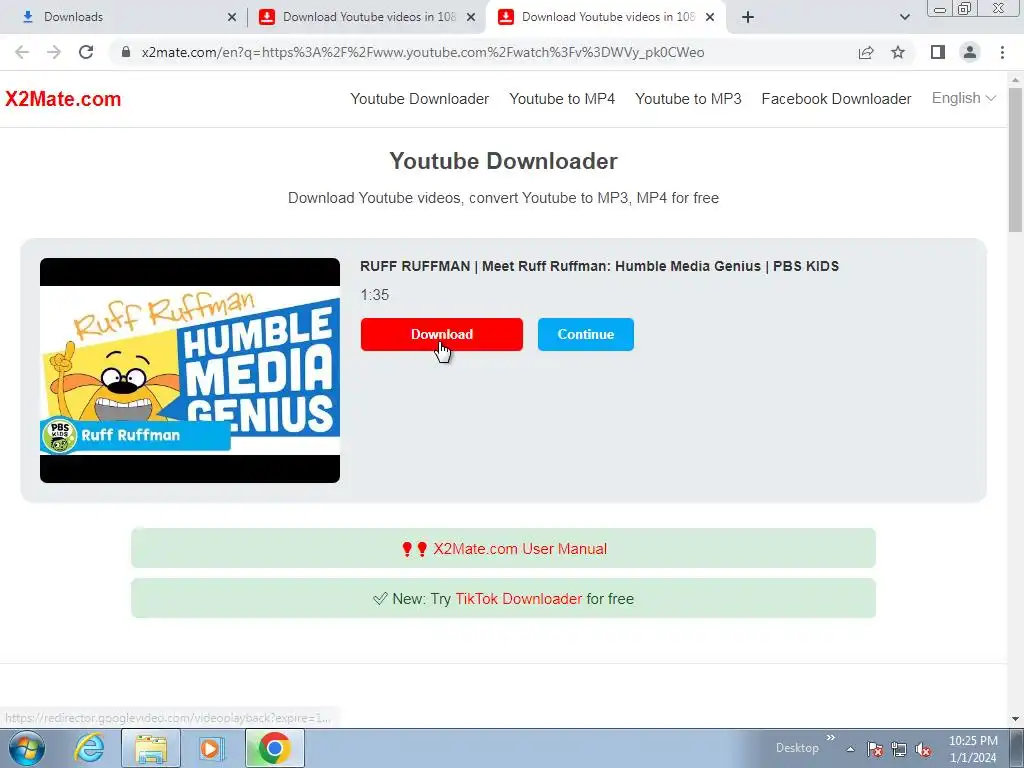Viewport: 1024px width, 768px height.
Task: Show hidden system tray icons
Action: pos(850,749)
